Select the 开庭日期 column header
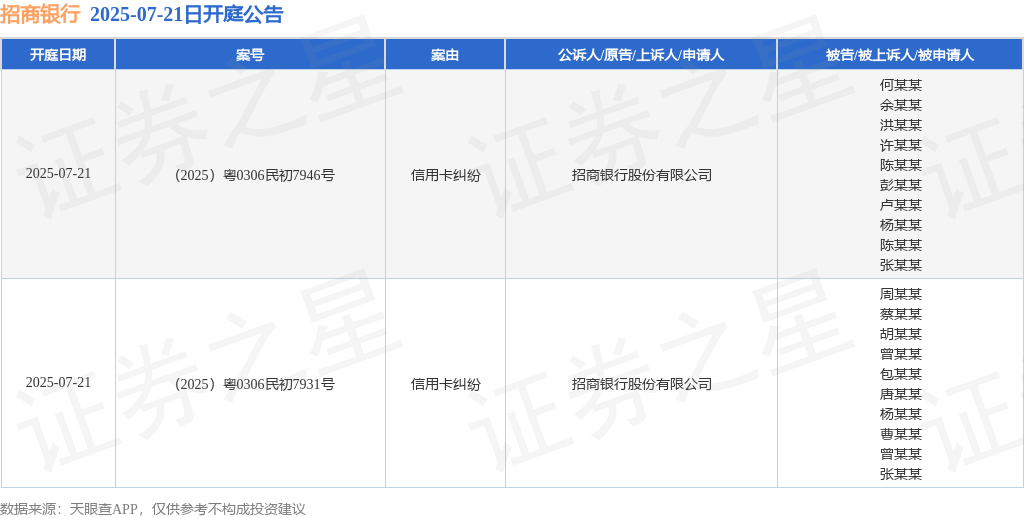The height and width of the screenshot is (518, 1024). (58, 55)
